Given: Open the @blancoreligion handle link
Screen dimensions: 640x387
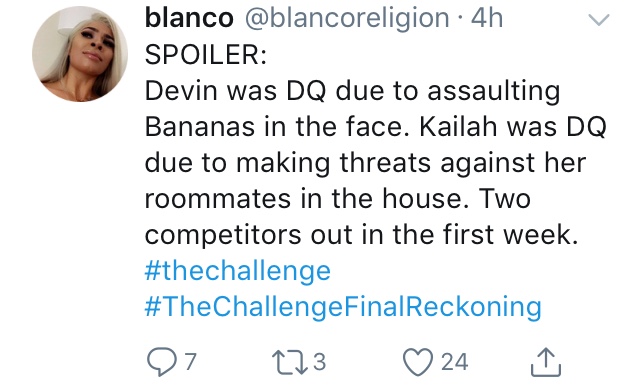Looking at the screenshot, I should (347, 18).
